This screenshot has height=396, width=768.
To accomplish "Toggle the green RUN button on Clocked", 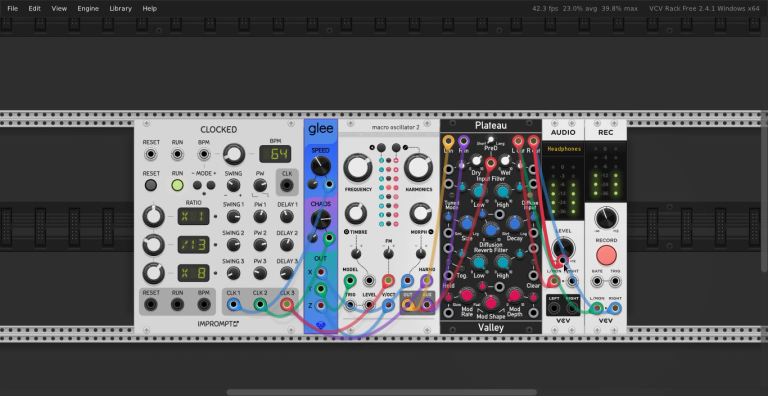I will pos(177,185).
